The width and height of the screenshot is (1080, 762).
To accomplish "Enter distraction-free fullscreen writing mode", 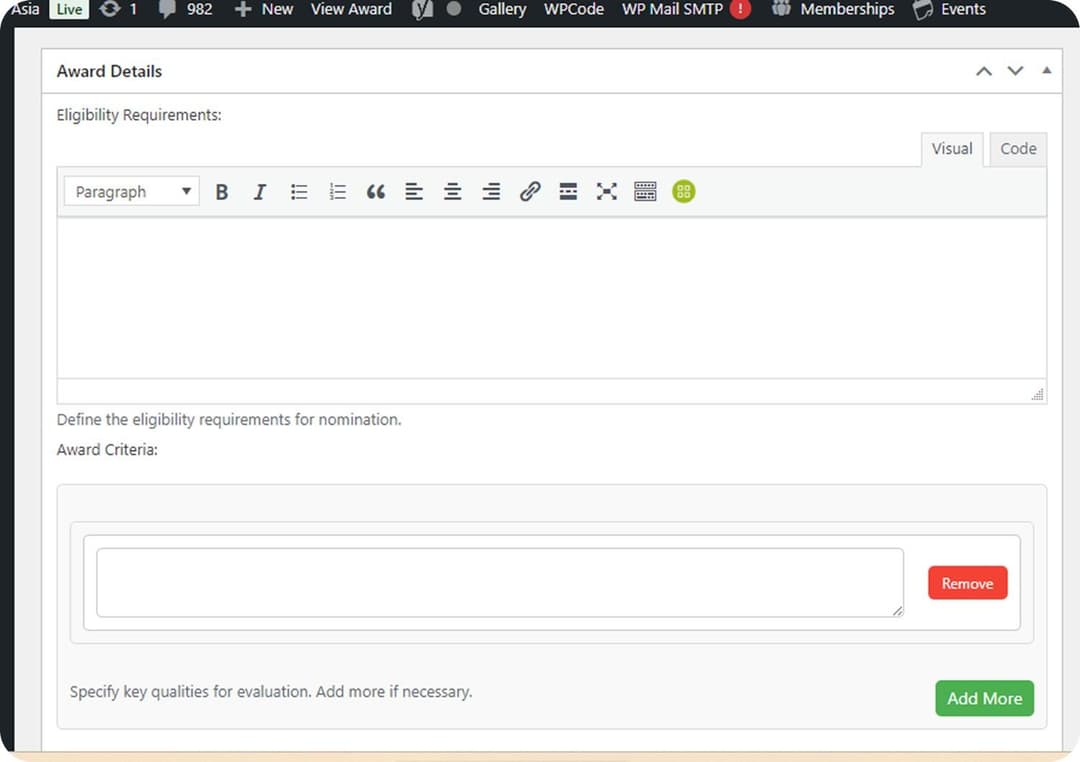I will point(606,191).
